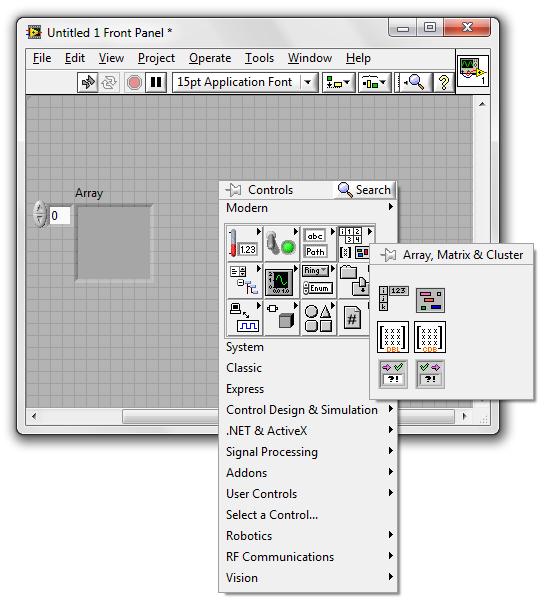
Task: Open Boolean controls palette
Action: tap(282, 243)
